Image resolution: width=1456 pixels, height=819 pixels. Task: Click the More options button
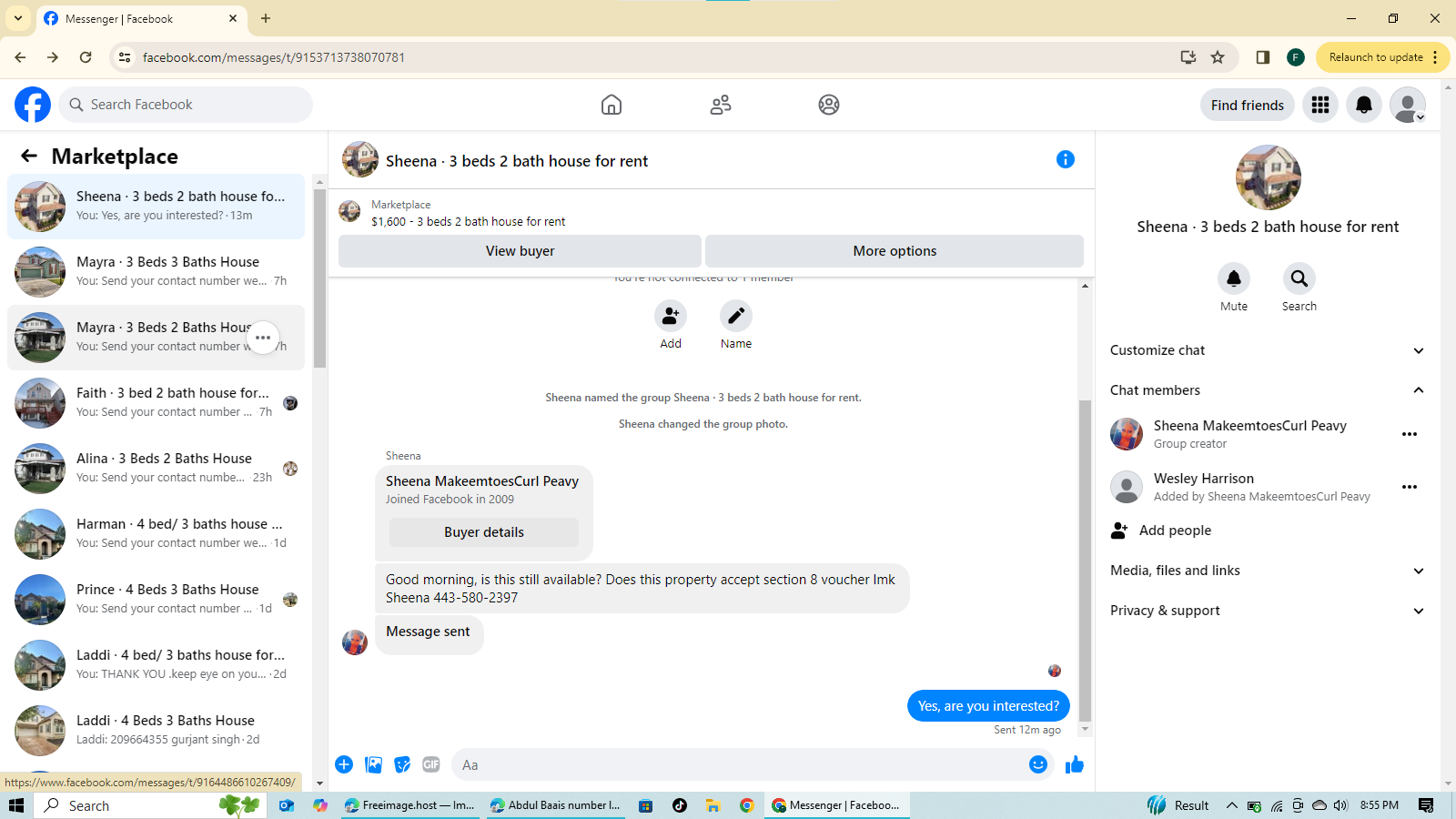tap(895, 251)
